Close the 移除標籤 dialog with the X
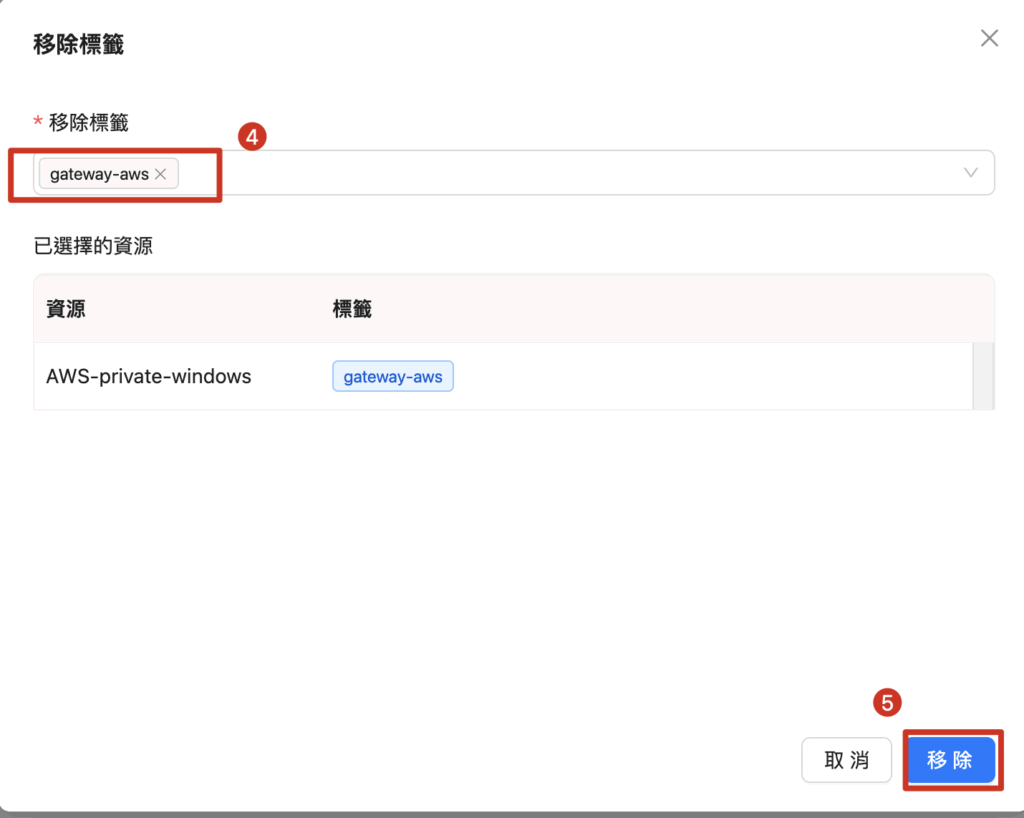 989,39
